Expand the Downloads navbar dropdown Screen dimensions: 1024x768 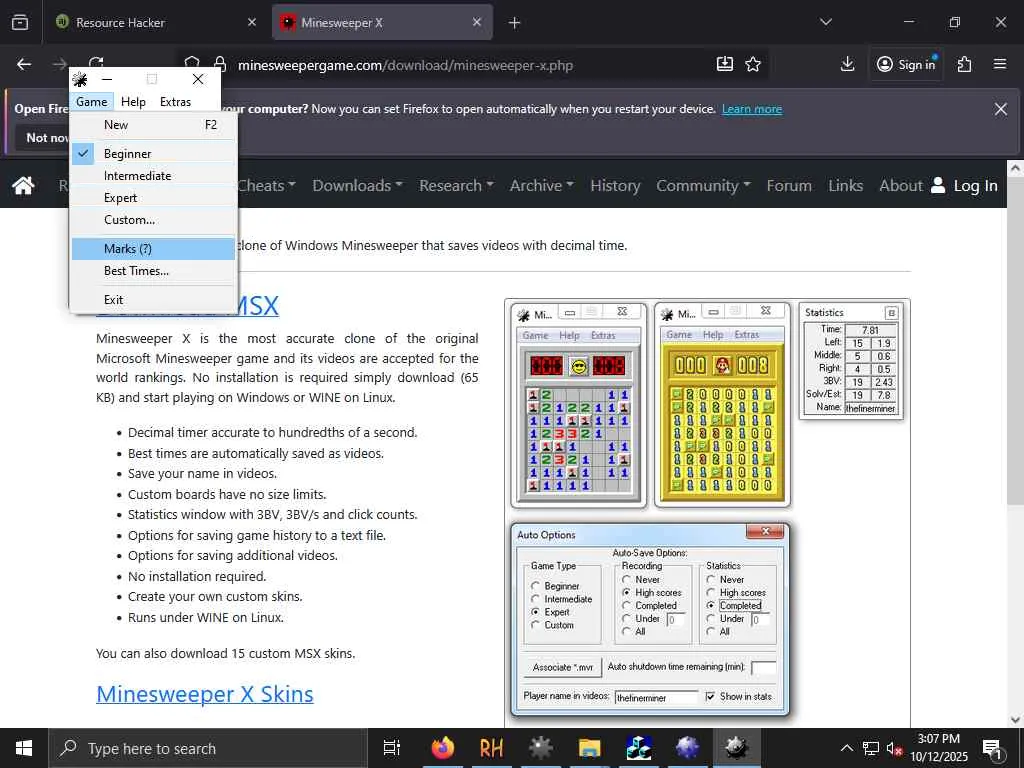pyautogui.click(x=357, y=185)
